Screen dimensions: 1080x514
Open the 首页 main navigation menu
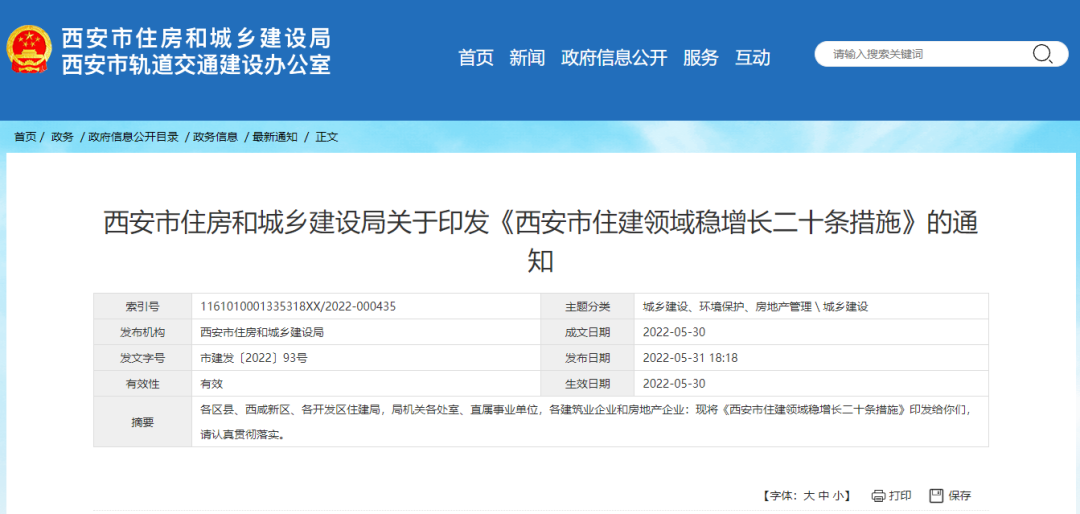pyautogui.click(x=476, y=58)
